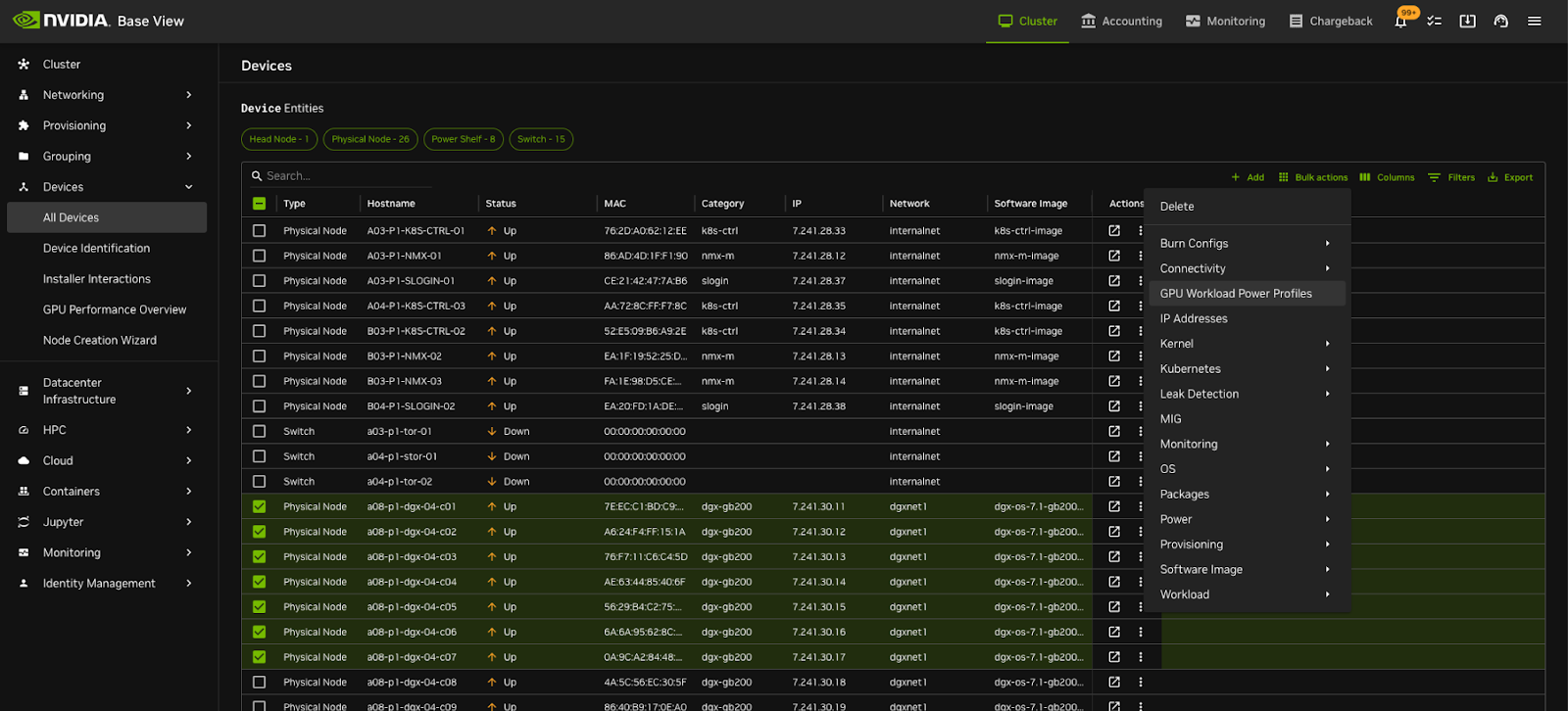Collapse the Devices sidebar section
This screenshot has width=1568, height=711.
click(x=188, y=187)
